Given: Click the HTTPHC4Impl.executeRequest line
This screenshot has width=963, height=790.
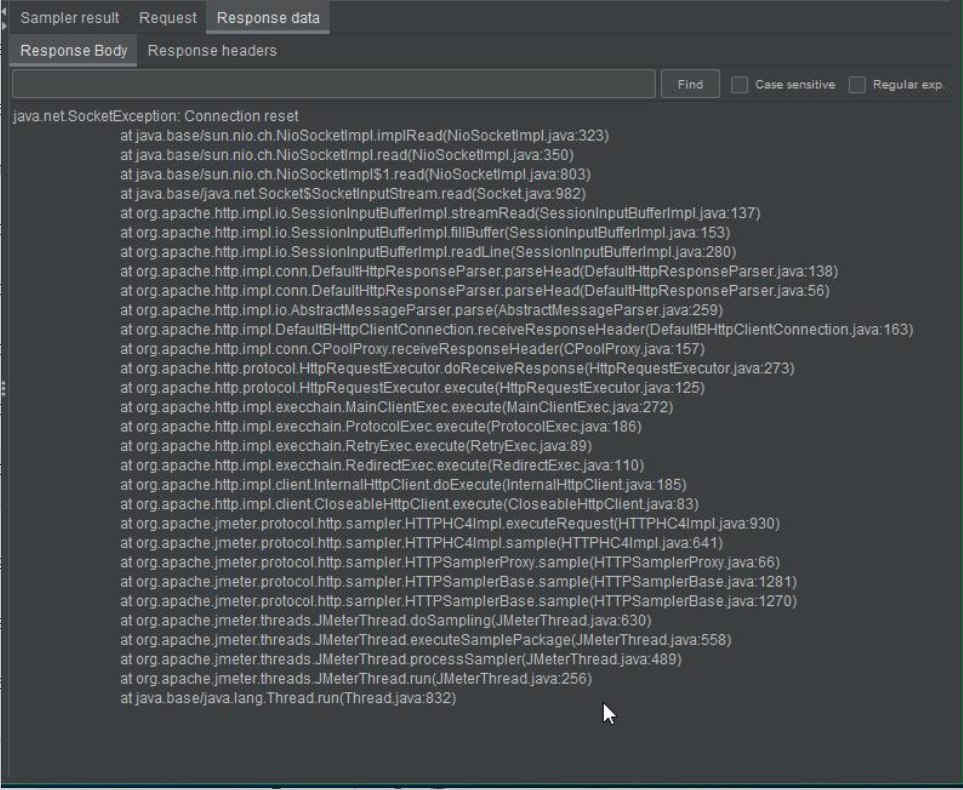Looking at the screenshot, I should (x=450, y=524).
